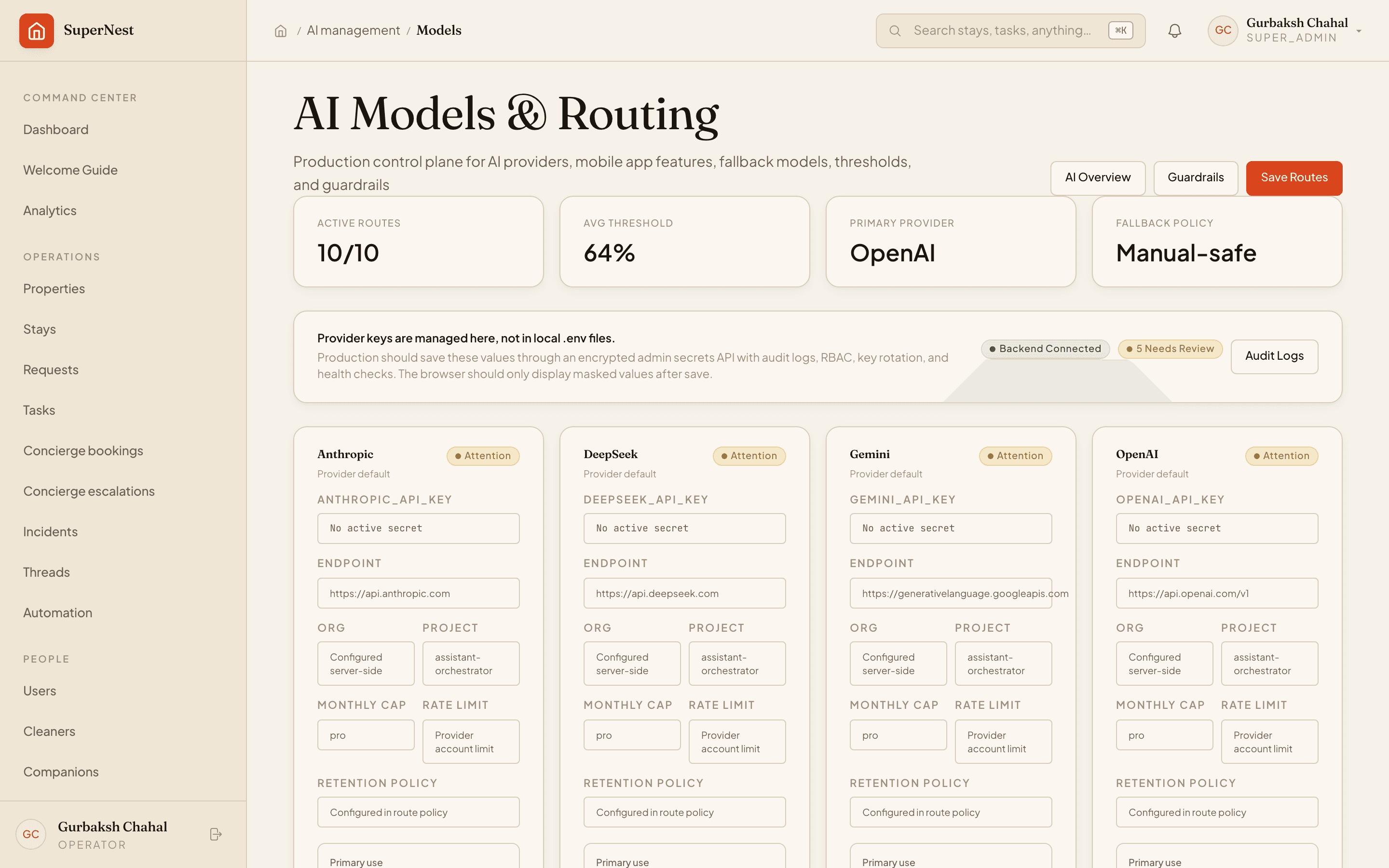Viewport: 1389px width, 868px height.
Task: Open Cleaners in sidebar
Action: (x=49, y=732)
